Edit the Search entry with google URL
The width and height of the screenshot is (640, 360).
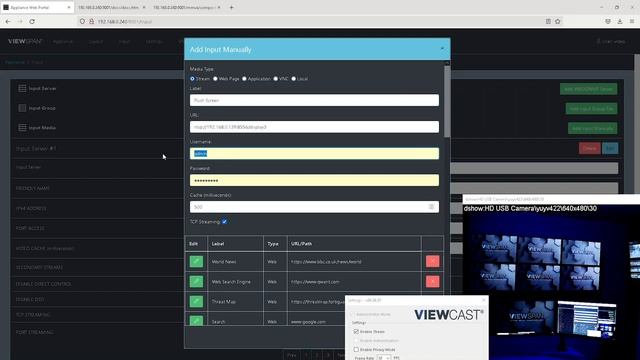[x=196, y=320]
